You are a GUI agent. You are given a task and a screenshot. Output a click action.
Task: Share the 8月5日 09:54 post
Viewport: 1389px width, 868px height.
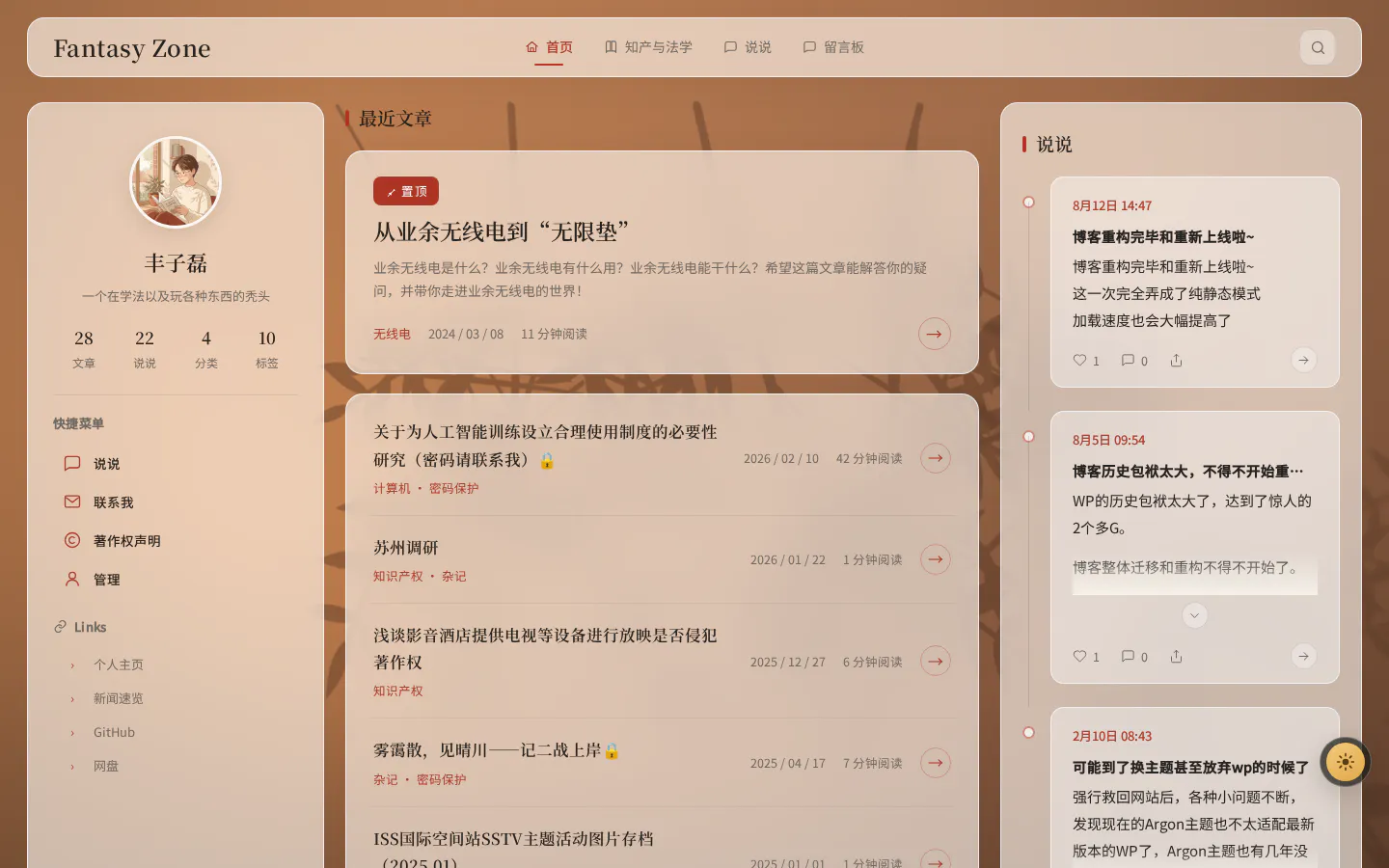1176,657
